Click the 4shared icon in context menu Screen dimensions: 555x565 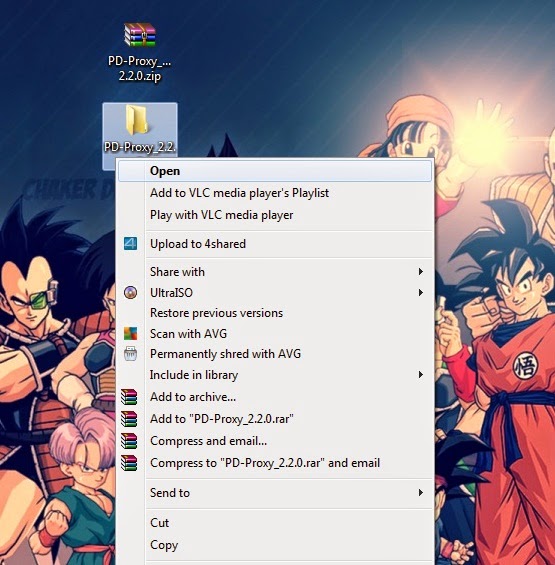(130, 244)
